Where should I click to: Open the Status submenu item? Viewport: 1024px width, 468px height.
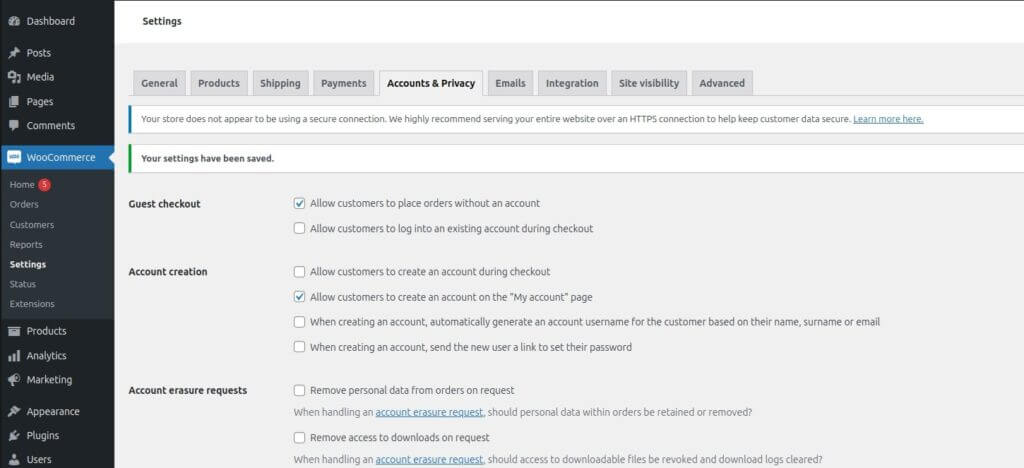[x=23, y=284]
